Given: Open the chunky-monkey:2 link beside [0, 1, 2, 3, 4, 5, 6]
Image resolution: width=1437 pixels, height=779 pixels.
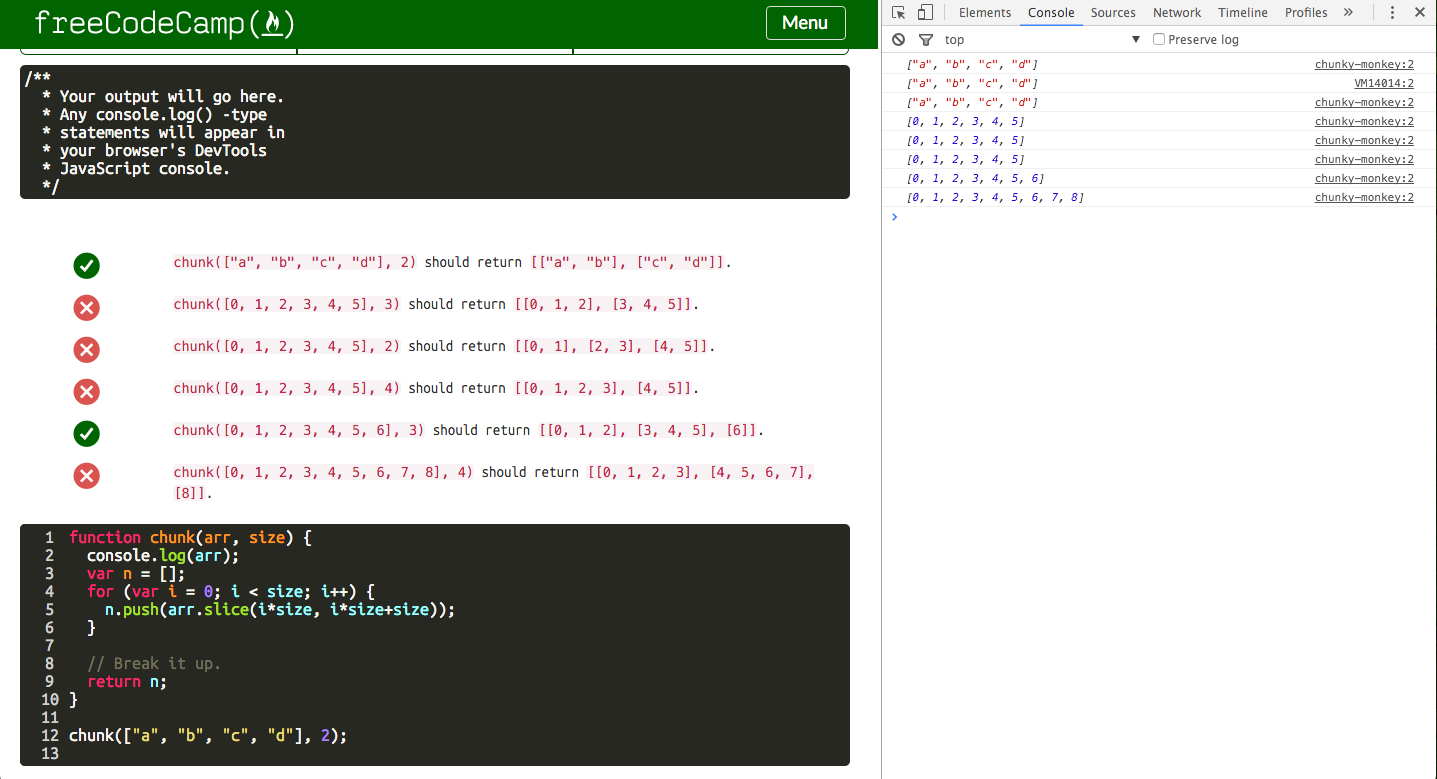Looking at the screenshot, I should click(1364, 179).
